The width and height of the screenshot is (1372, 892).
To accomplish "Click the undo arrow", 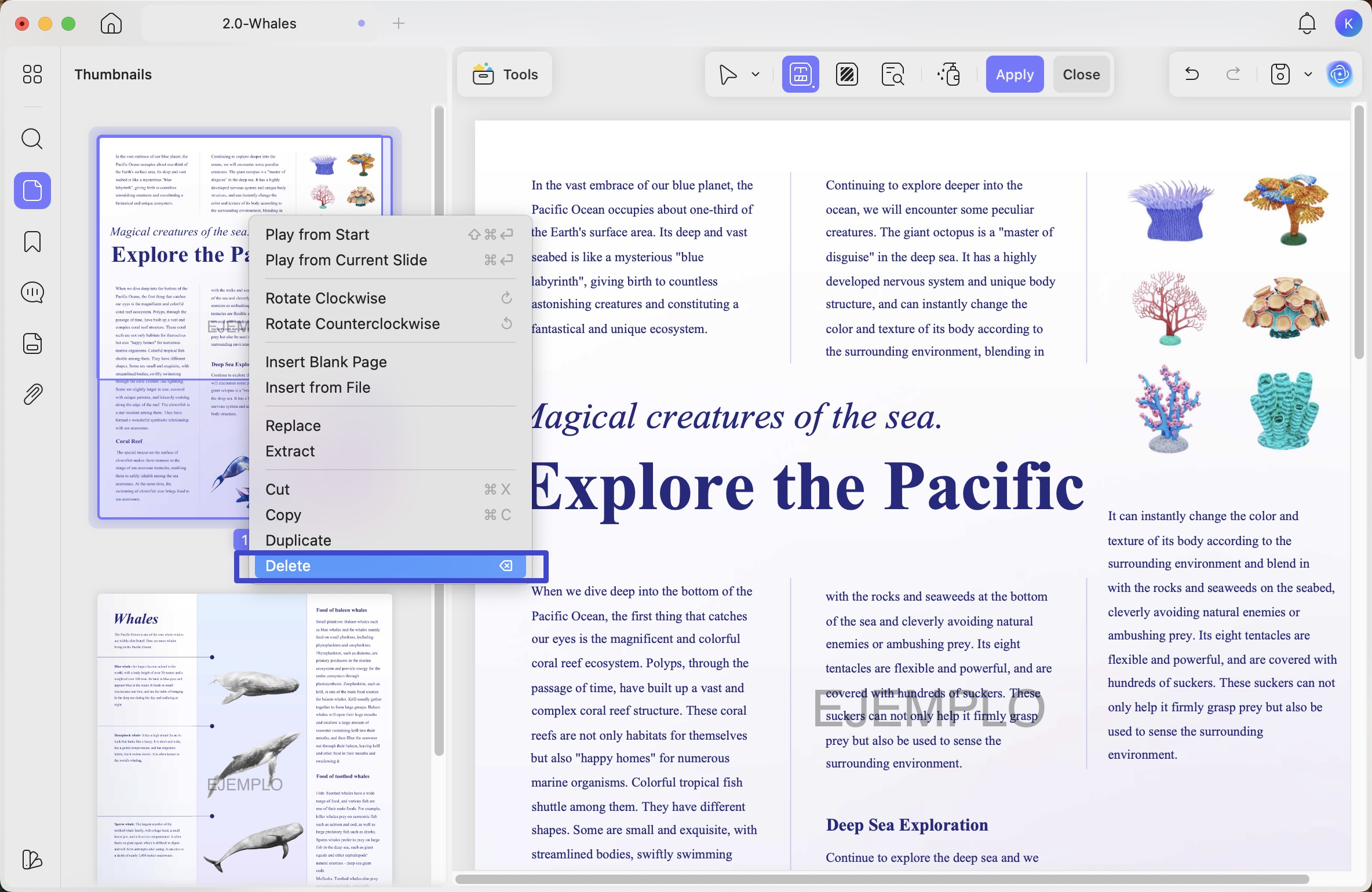I will pos(1192,74).
